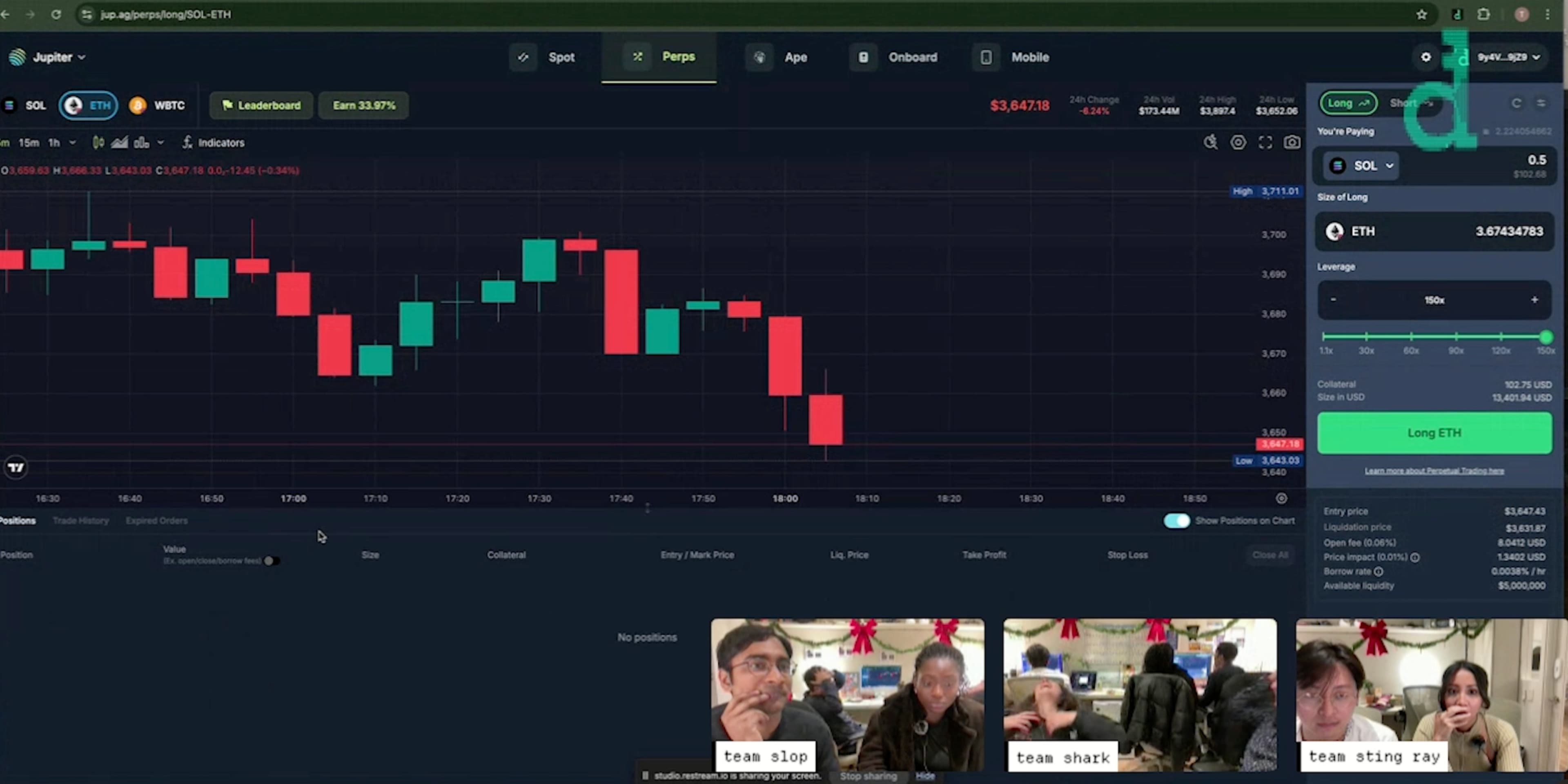Click the leverage slider handle
The width and height of the screenshot is (1568, 784).
click(x=1546, y=336)
